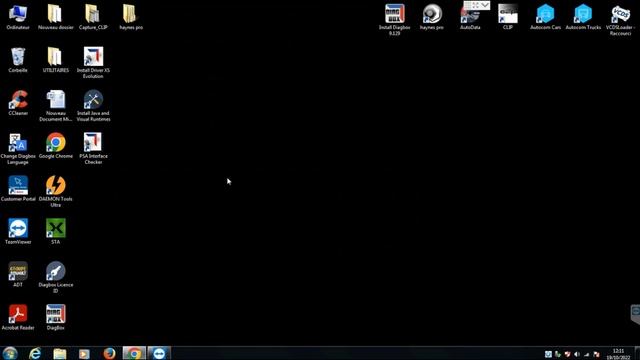Select Autocom Trucks shortcut
Image resolution: width=640 pixels, height=360 pixels.
(583, 17)
